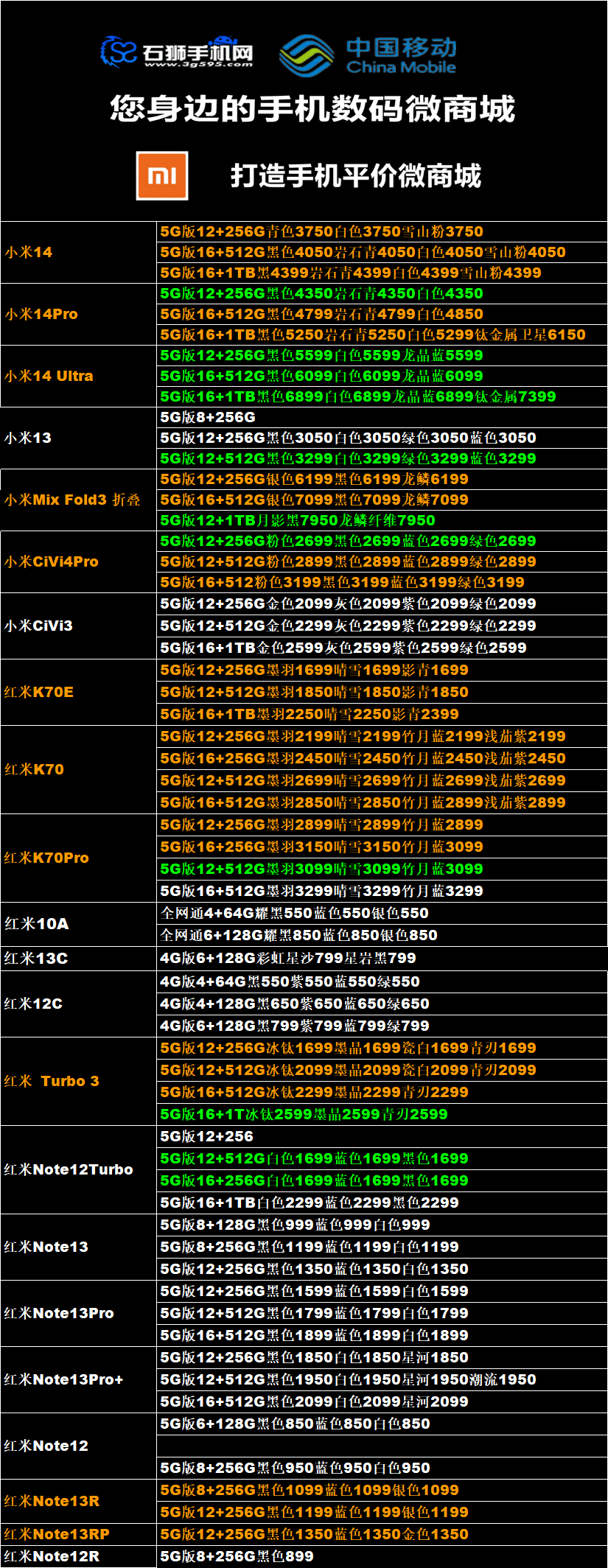Select the 小米14Pro model cell

pos(41,314)
